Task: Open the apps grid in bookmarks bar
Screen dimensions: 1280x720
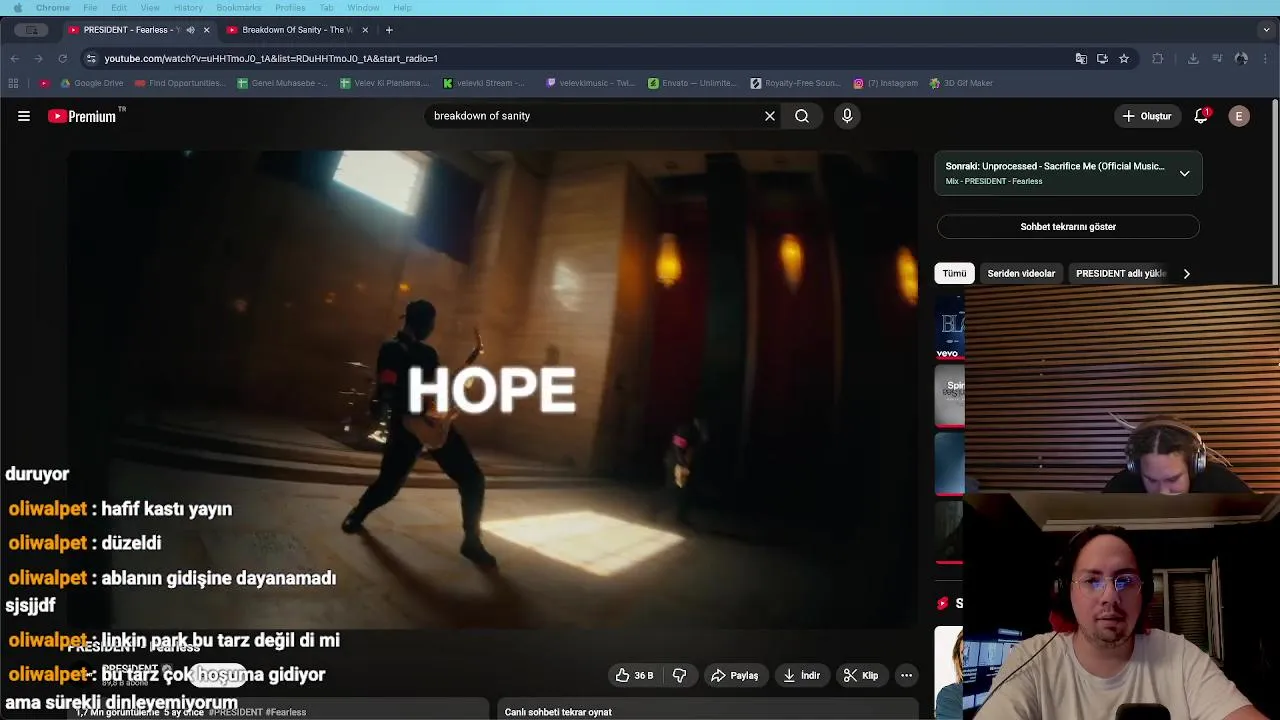Action: (x=13, y=83)
